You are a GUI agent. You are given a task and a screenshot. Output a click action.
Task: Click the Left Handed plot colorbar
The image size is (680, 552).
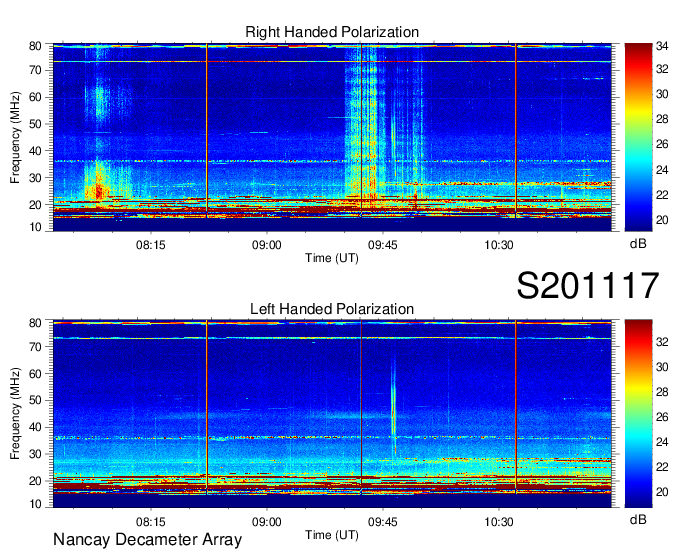(638, 414)
